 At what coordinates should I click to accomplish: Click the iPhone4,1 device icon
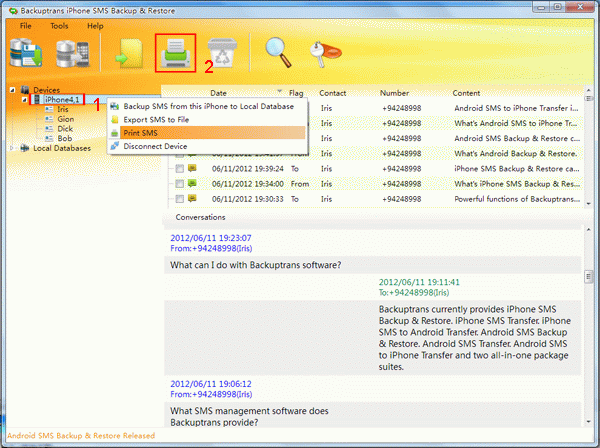[x=37, y=100]
